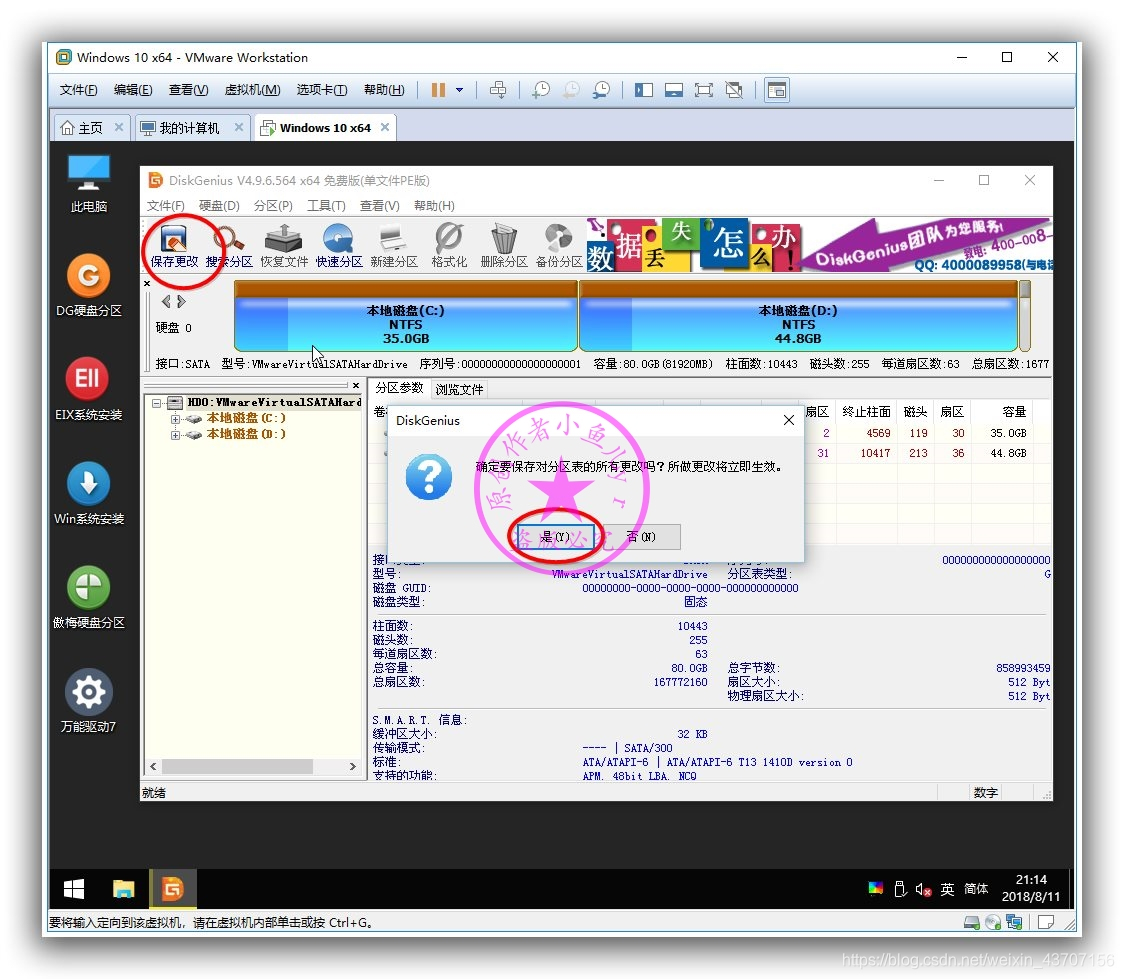
Task: Click the VMware show library sidebar icon
Action: click(x=644, y=90)
